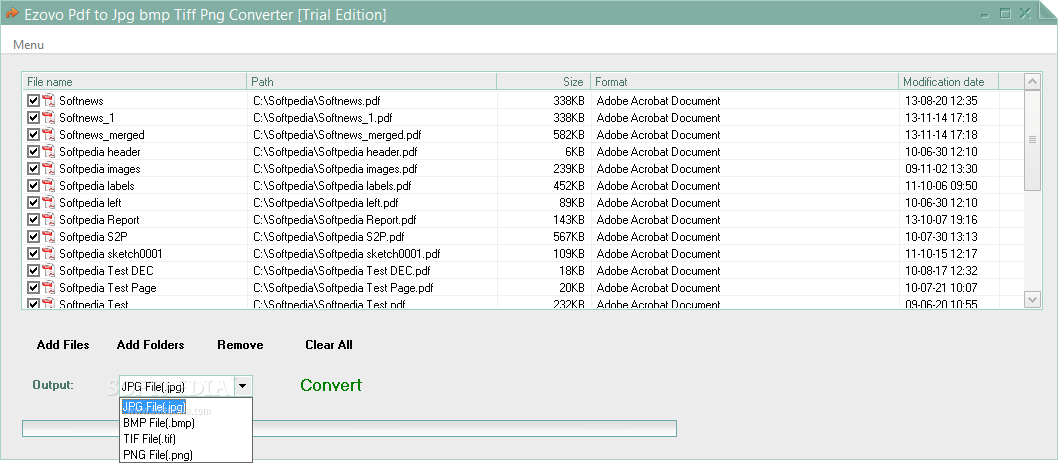The image size is (1058, 463).
Task: Uncheck the Softnews file checkbox
Action: click(x=33, y=101)
